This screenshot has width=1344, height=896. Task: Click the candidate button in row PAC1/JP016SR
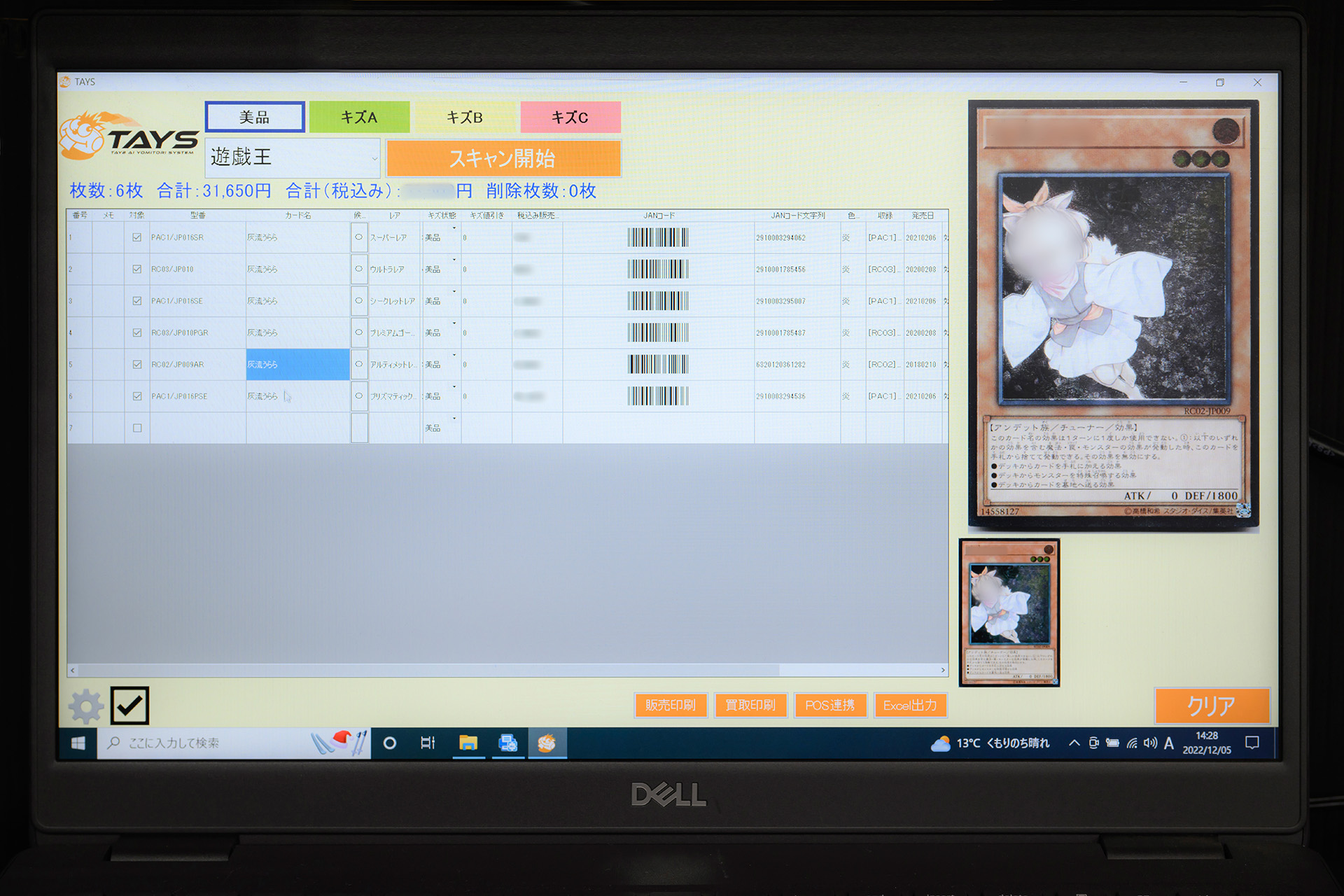359,237
